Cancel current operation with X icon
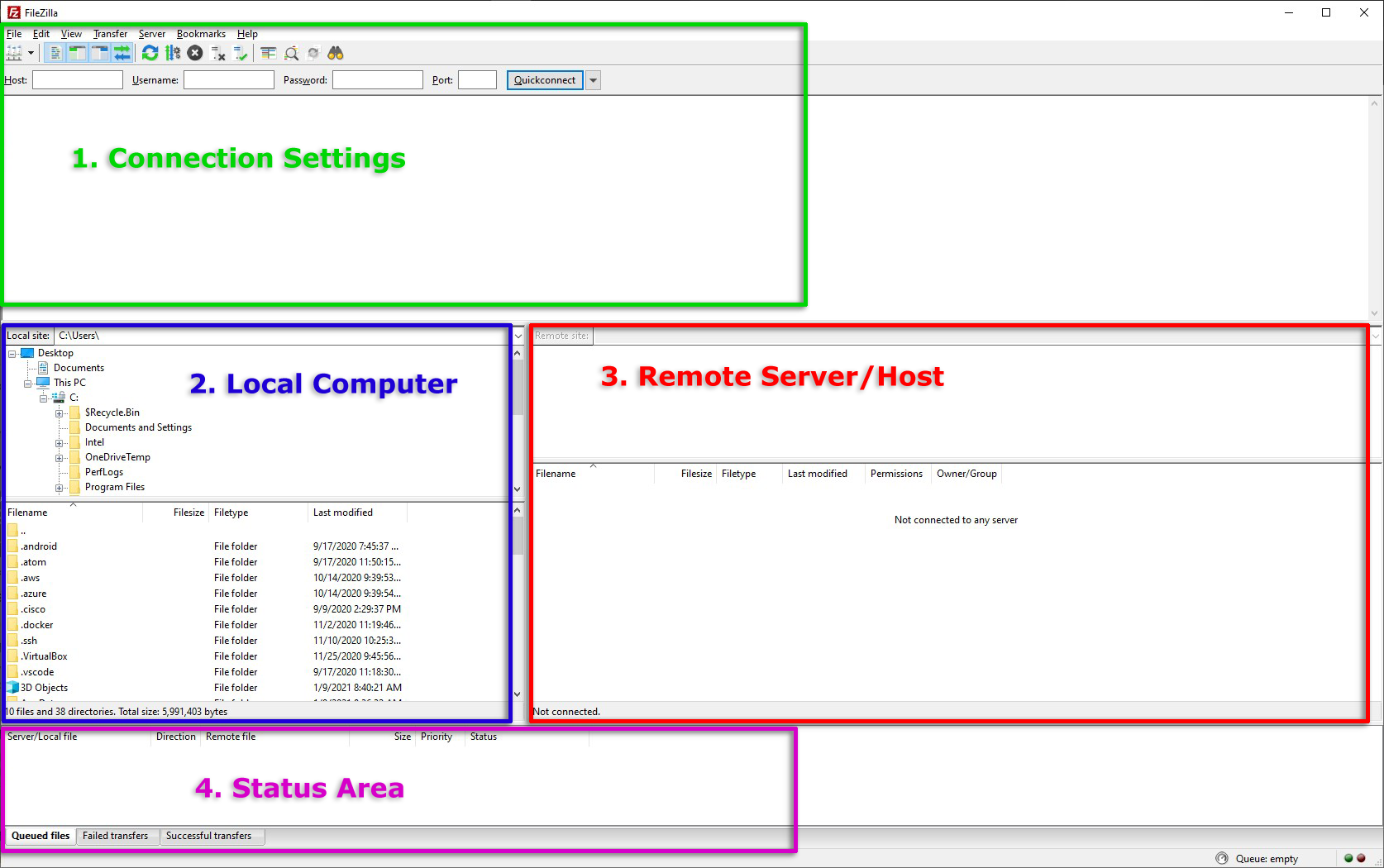This screenshot has width=1384, height=868. [195, 53]
